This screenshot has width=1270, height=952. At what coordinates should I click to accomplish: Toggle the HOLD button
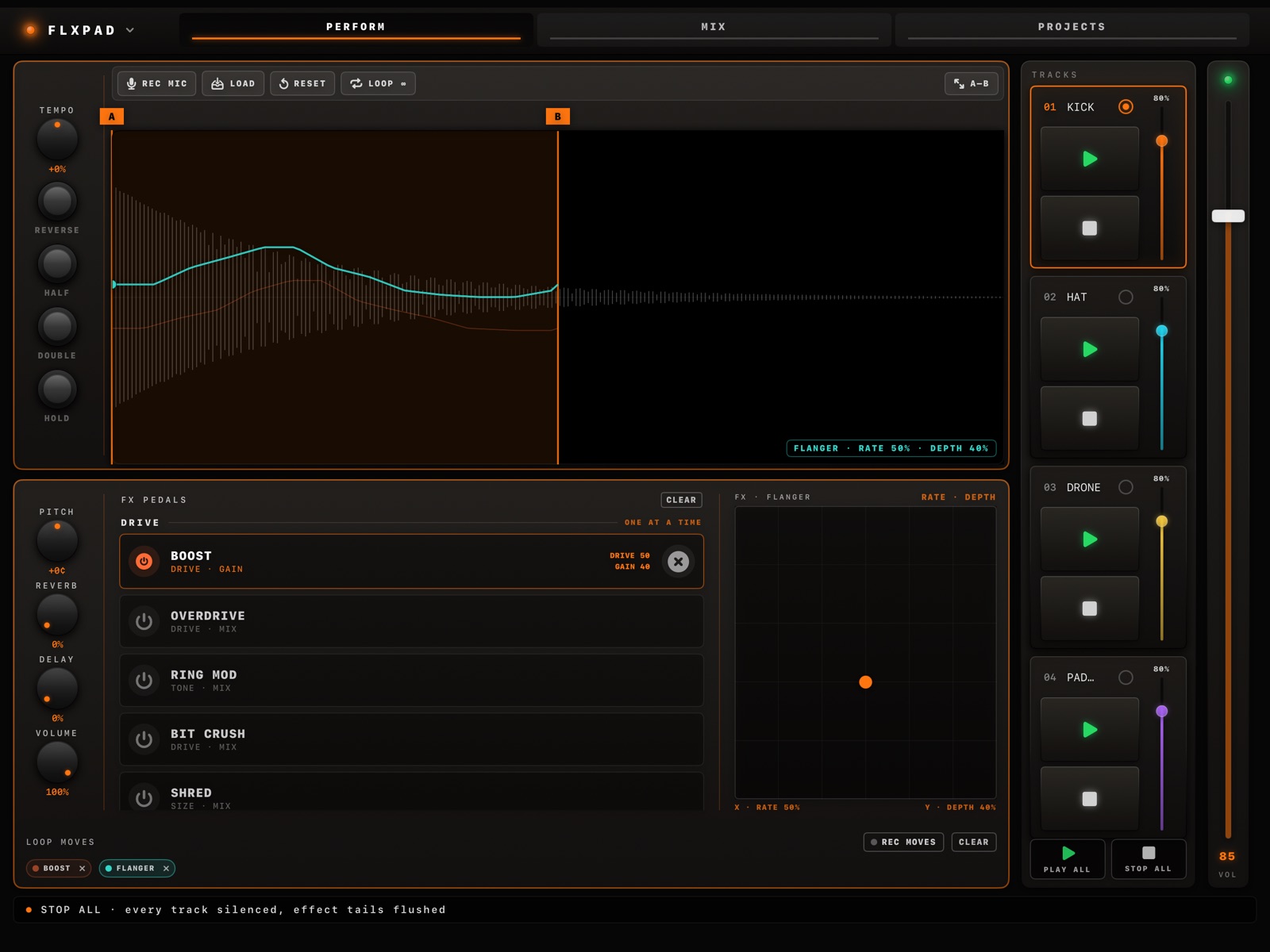coord(57,389)
